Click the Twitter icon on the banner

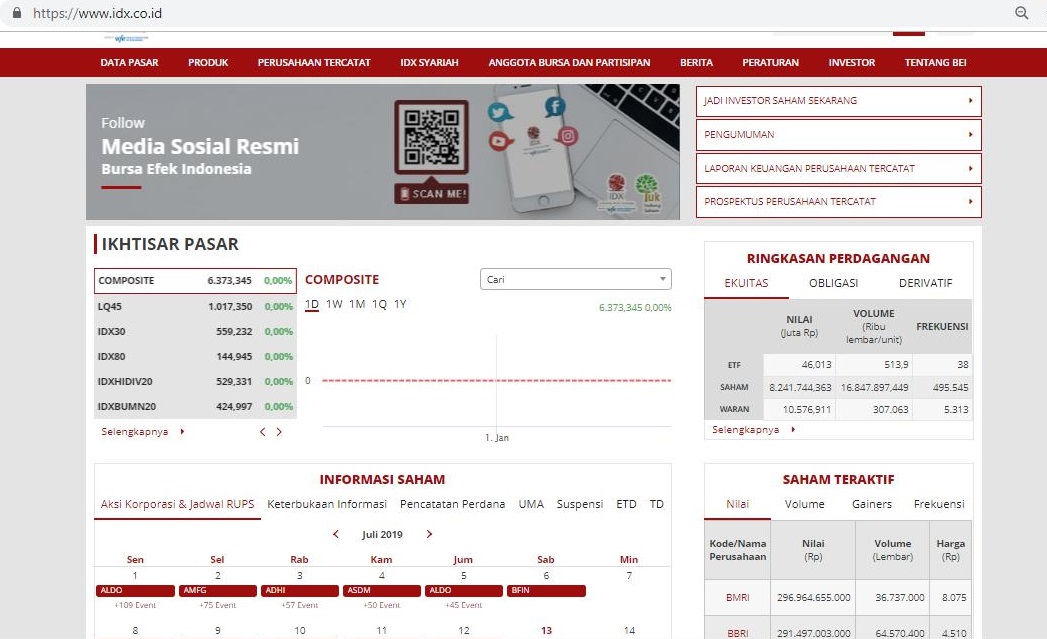[499, 113]
